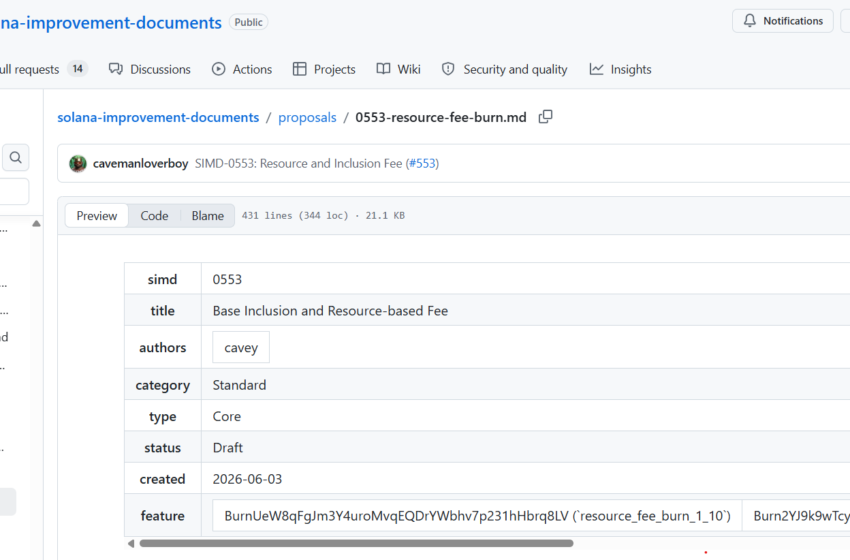This screenshot has height=560, width=850.
Task: Open the proposals folder breadcrumb
Action: coord(307,117)
